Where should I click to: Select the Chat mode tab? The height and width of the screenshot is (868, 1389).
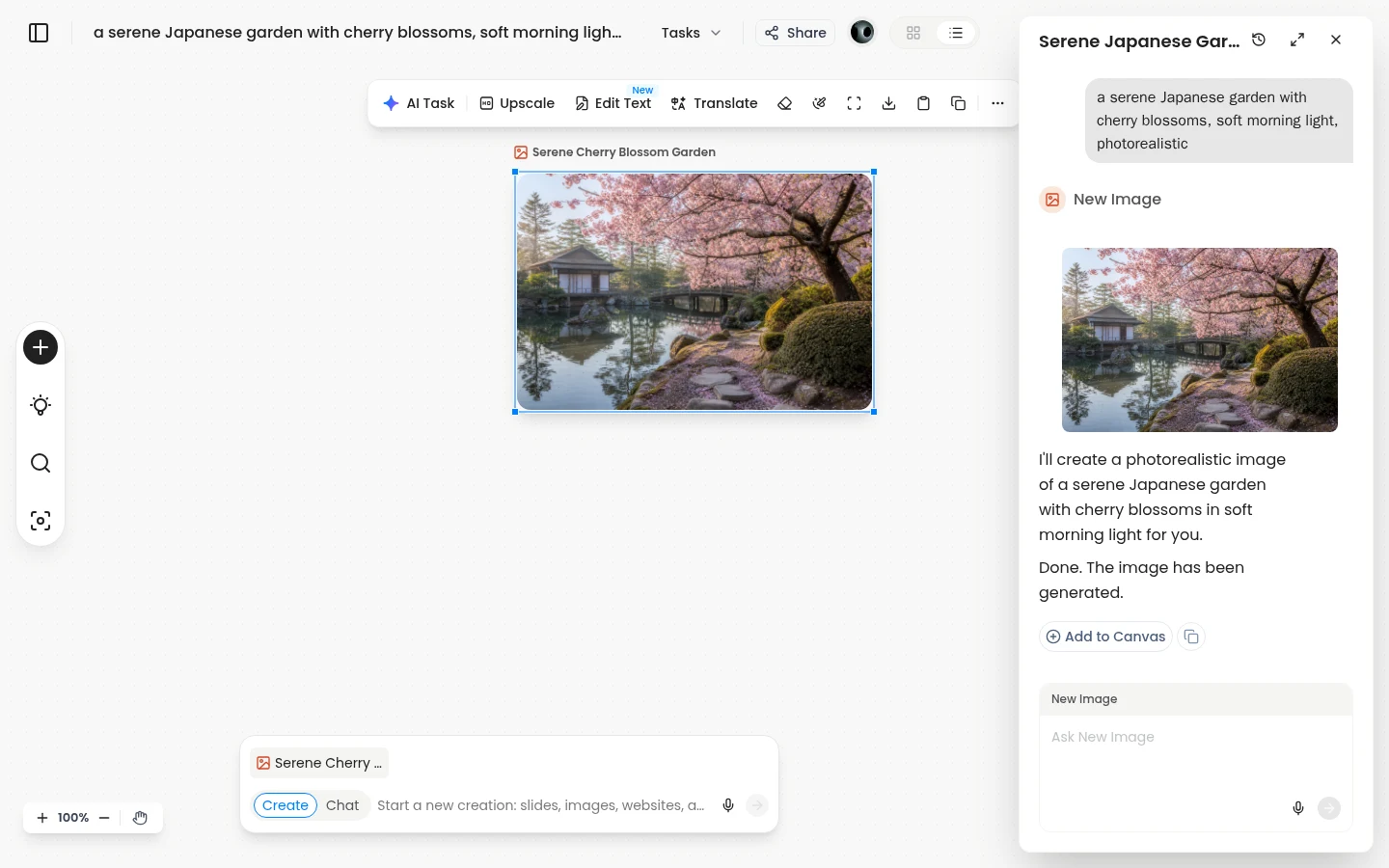(342, 805)
